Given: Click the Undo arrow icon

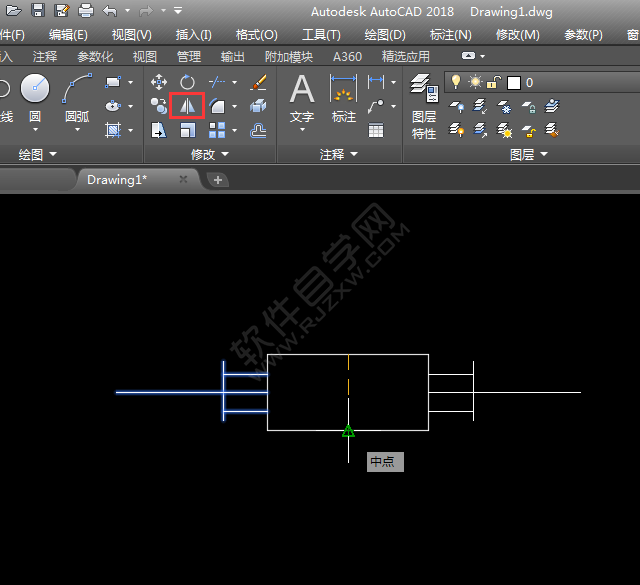Looking at the screenshot, I should click(x=110, y=11).
